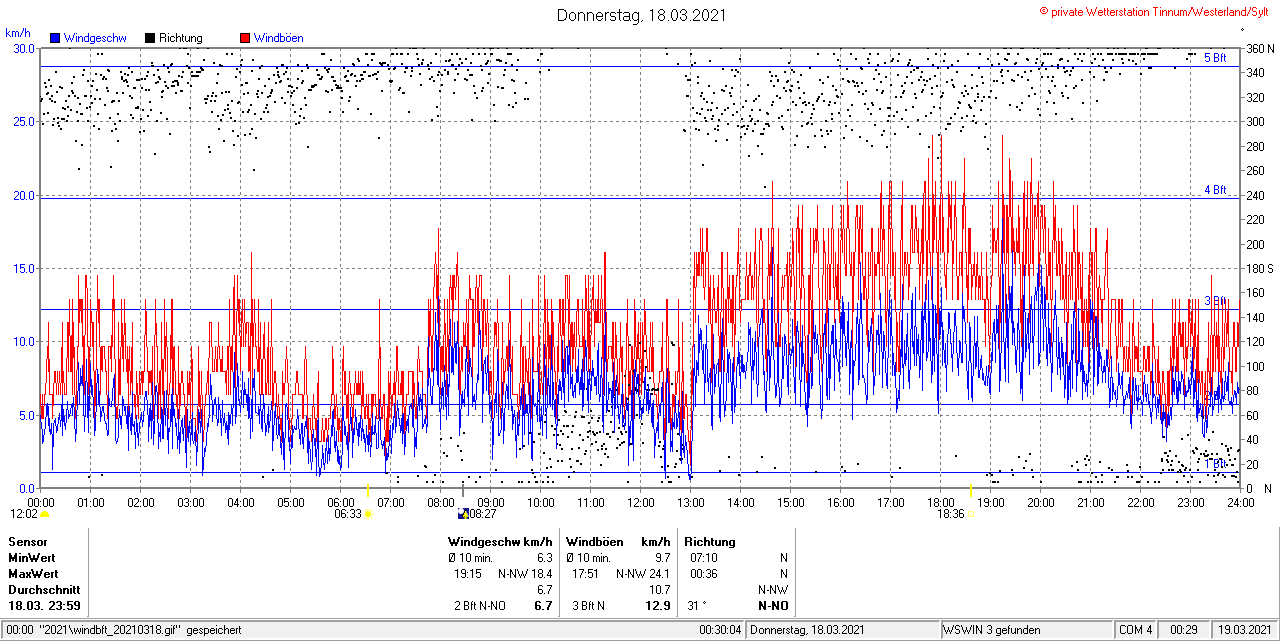The height and width of the screenshot is (641, 1280).
Task: Click the status bar windbft_20210318.gif gespeichert message
Action: pos(125,630)
